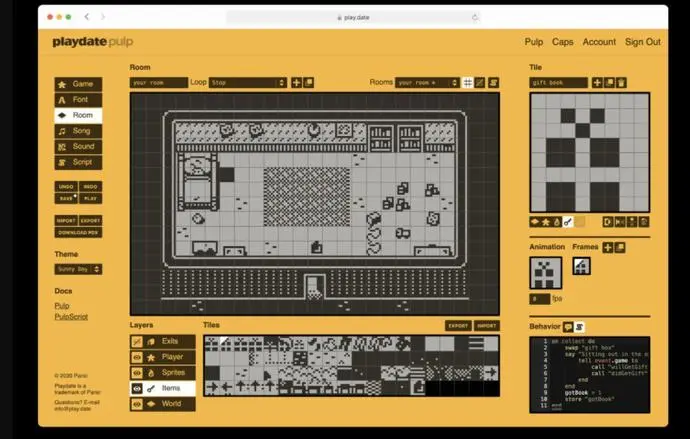Set tile type to Player star

coord(546,222)
